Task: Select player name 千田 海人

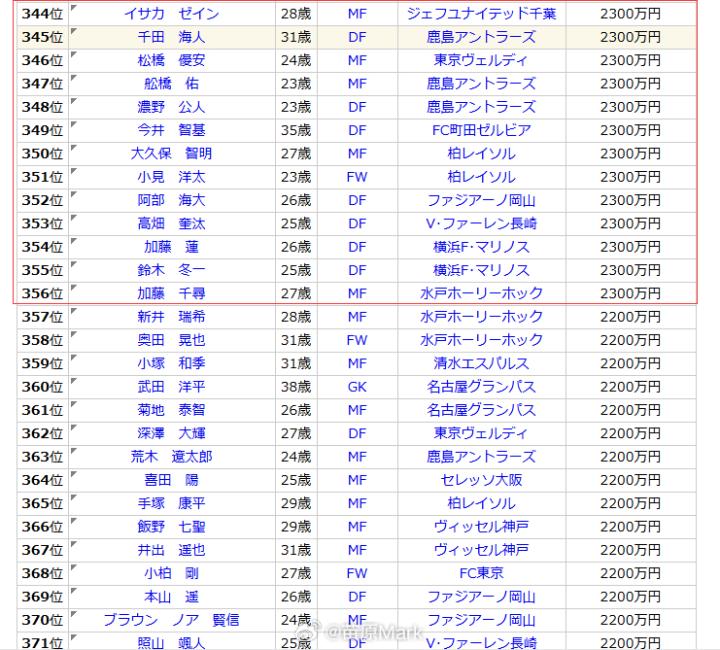Action: tap(171, 37)
